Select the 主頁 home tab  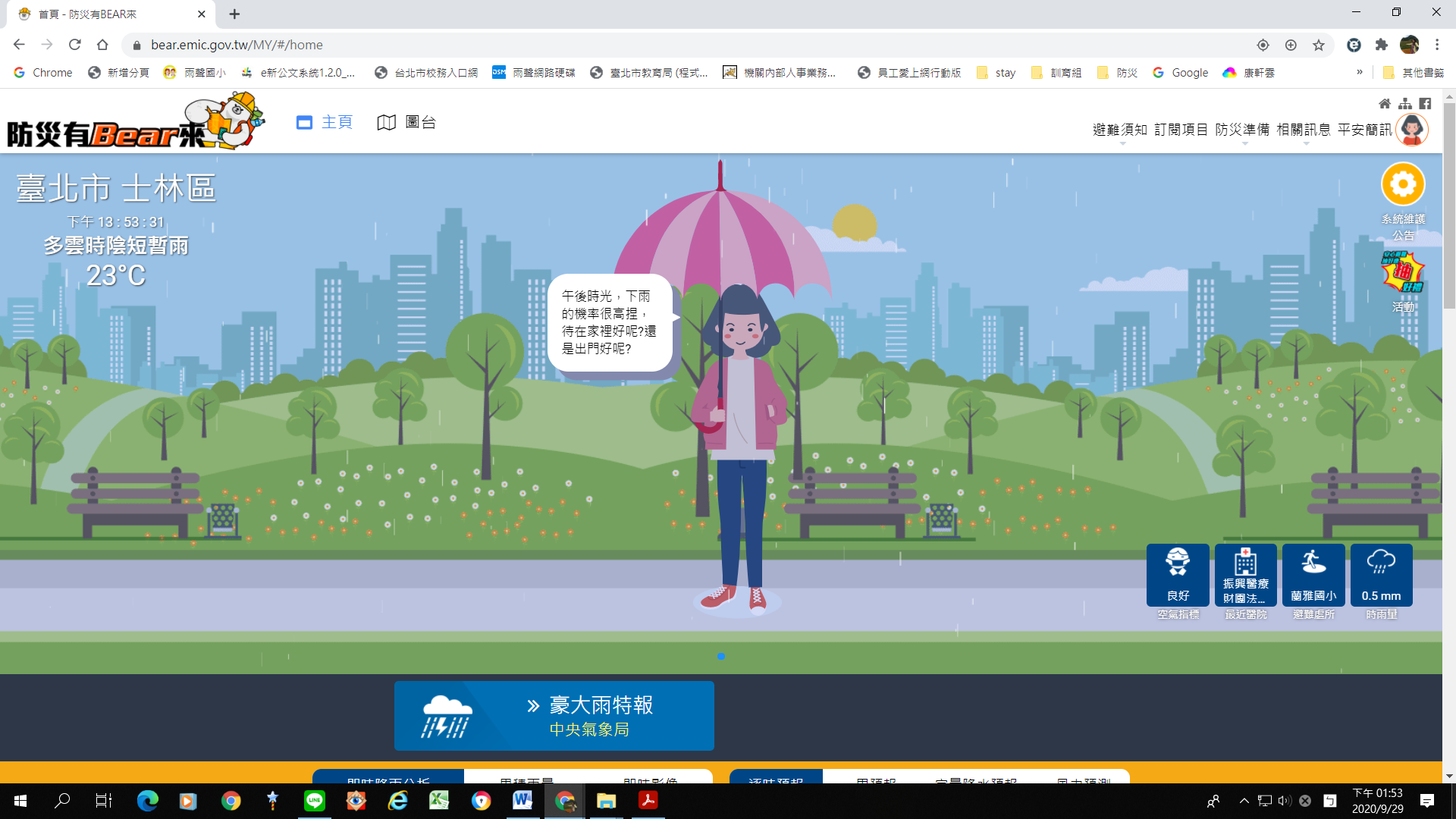click(325, 122)
